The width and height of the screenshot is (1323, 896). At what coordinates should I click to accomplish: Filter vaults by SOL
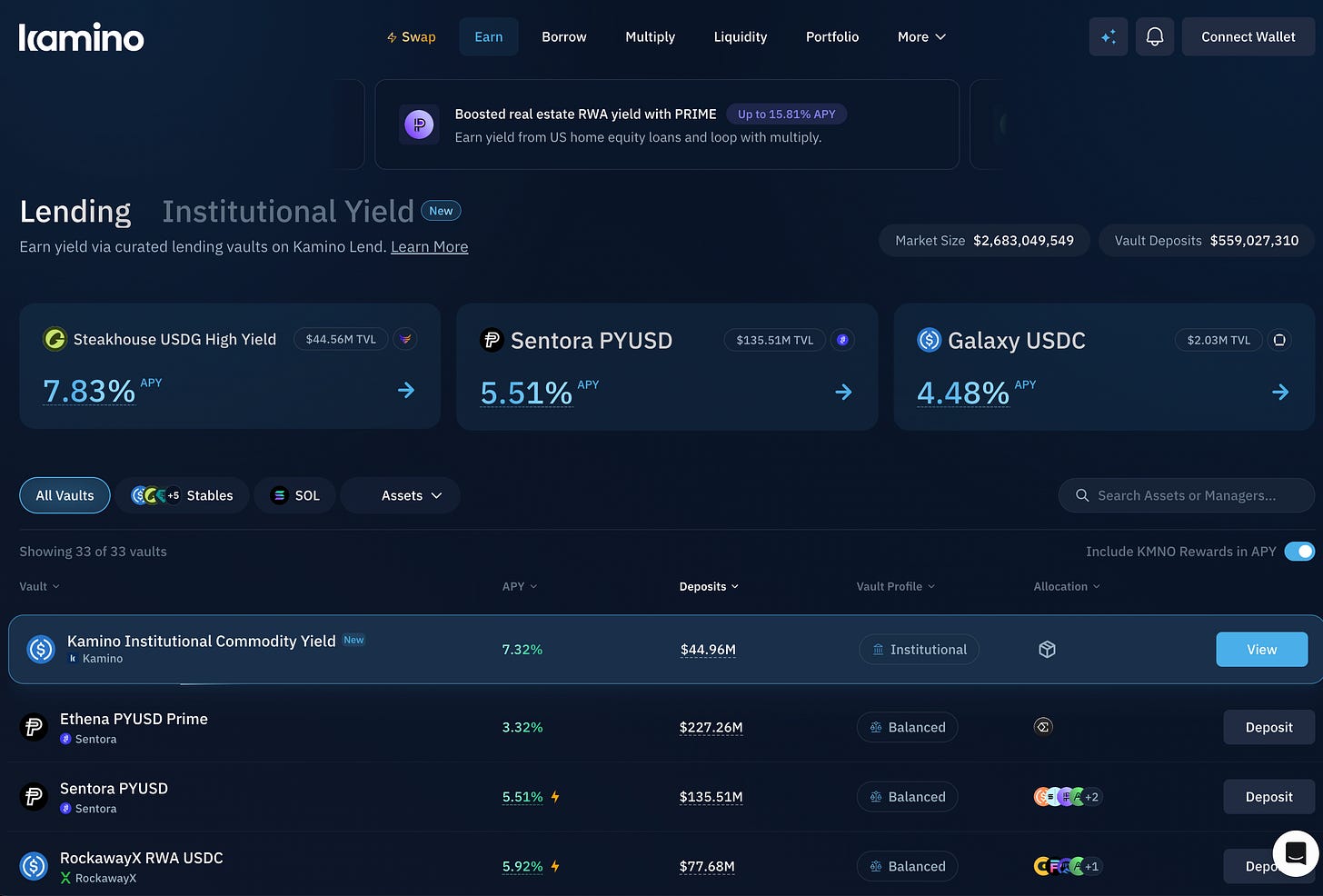coord(295,495)
